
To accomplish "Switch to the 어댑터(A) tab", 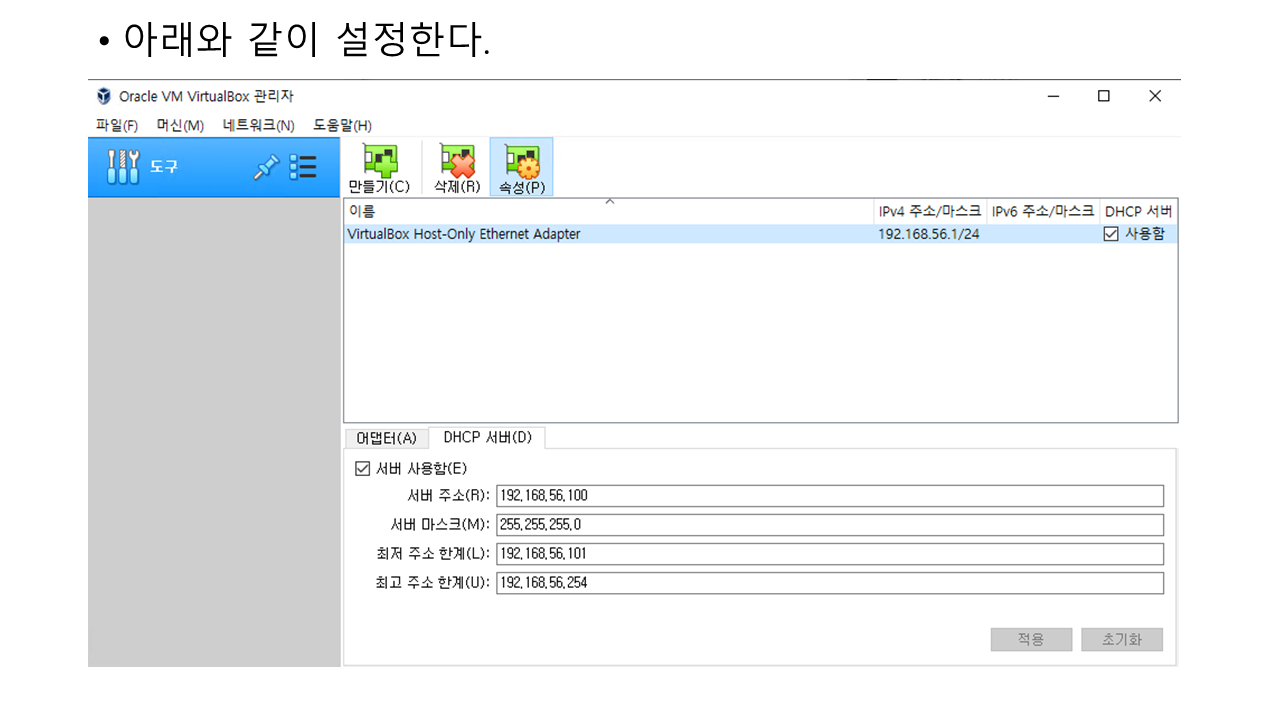I will click(x=386, y=438).
